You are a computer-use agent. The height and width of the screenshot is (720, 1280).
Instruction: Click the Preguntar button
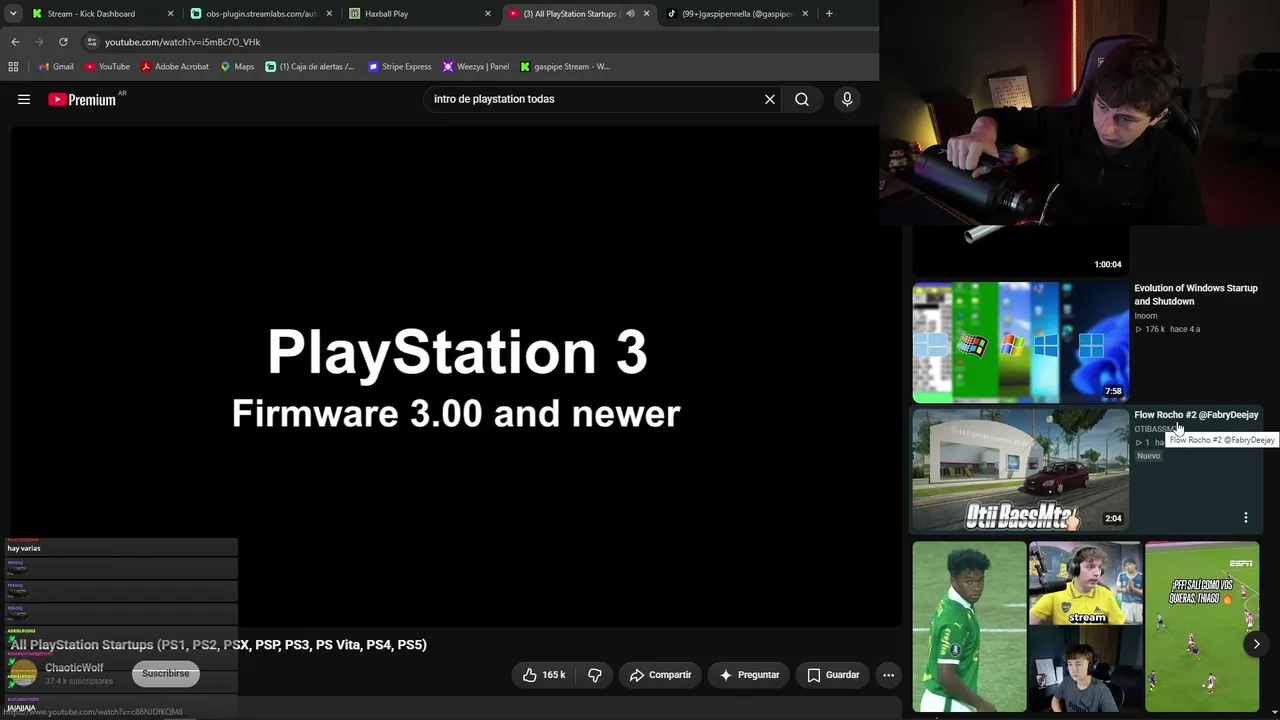(x=749, y=675)
